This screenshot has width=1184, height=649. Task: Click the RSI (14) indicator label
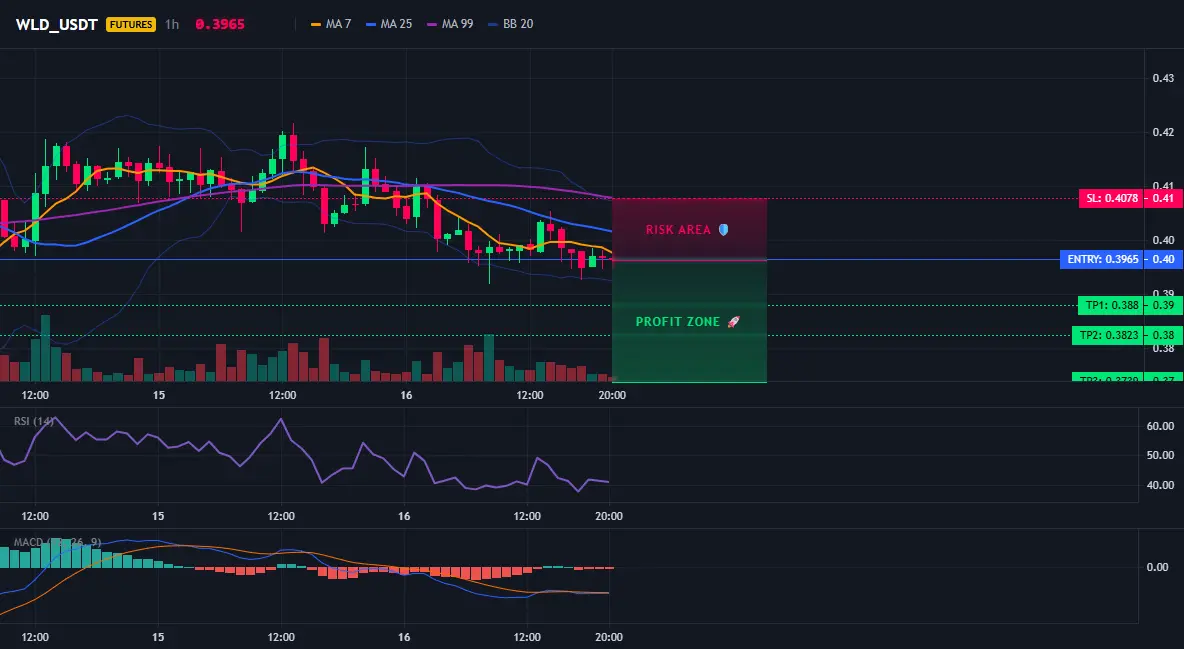tap(34, 421)
